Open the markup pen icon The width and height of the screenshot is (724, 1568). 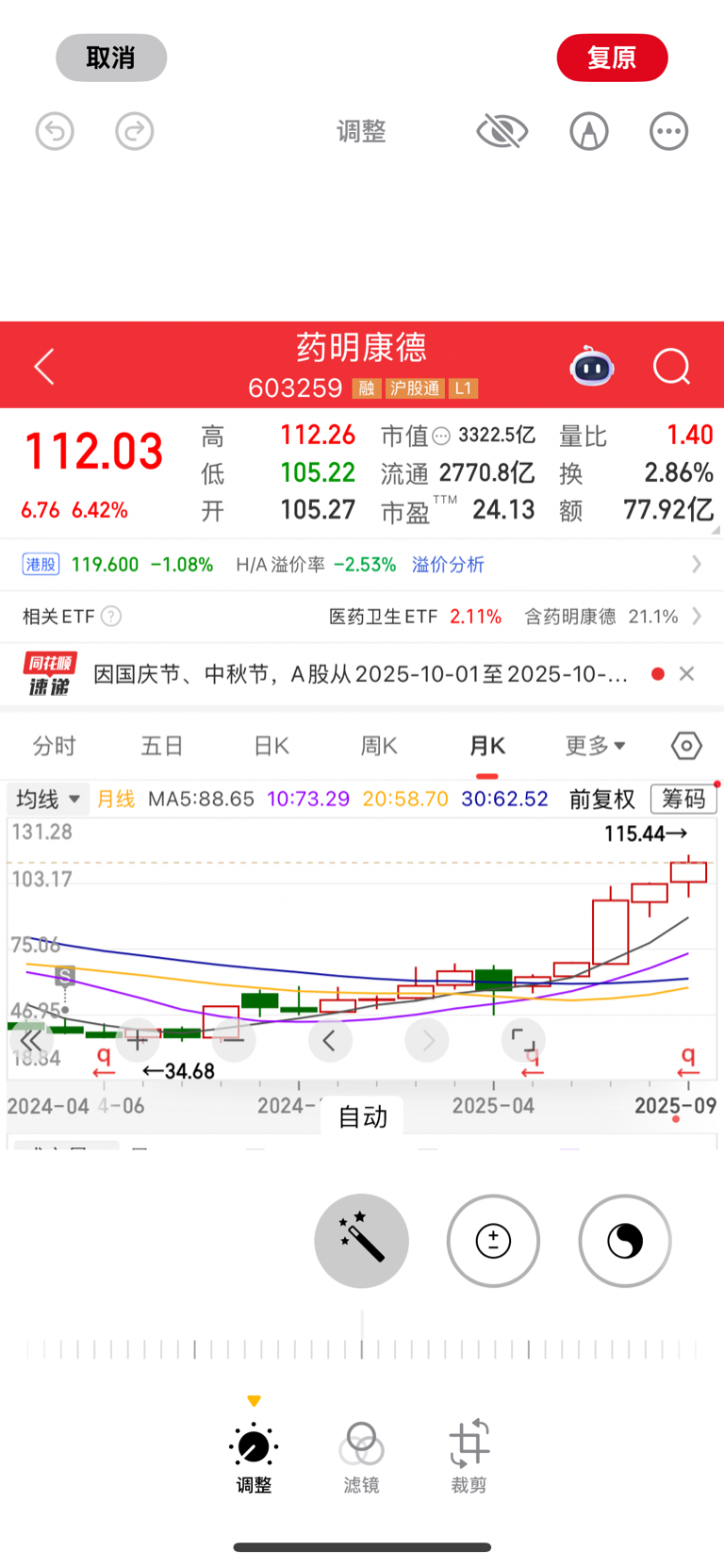coord(589,131)
